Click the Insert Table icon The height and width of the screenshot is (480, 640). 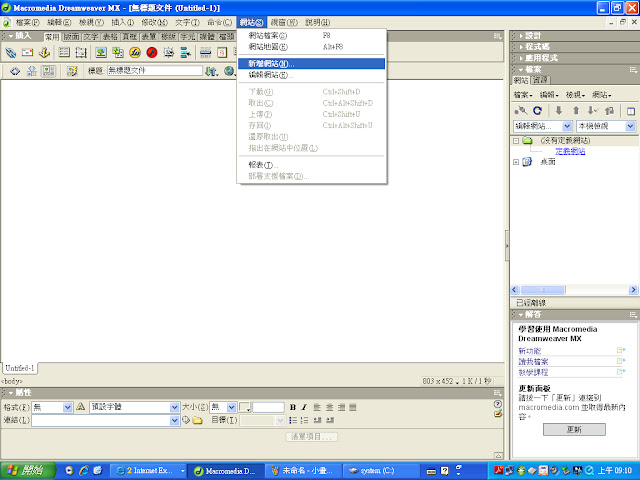point(64,52)
